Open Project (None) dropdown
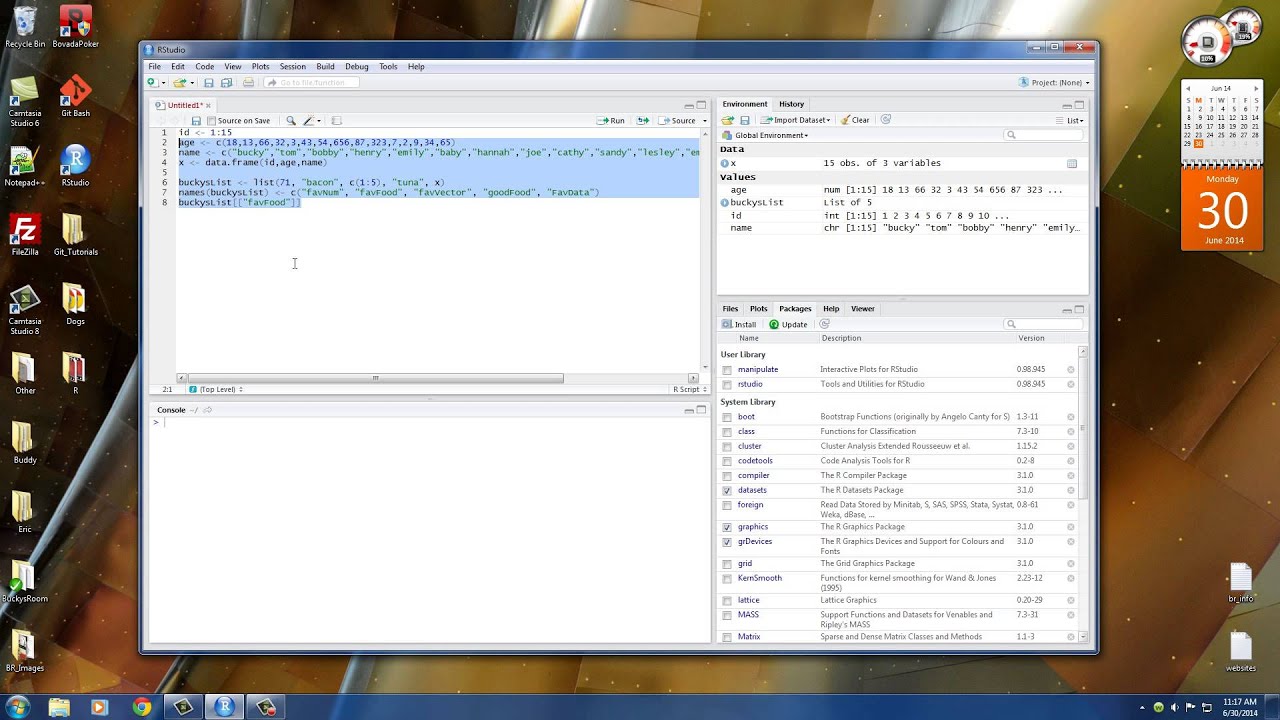1280x720 pixels. pos(1054,83)
